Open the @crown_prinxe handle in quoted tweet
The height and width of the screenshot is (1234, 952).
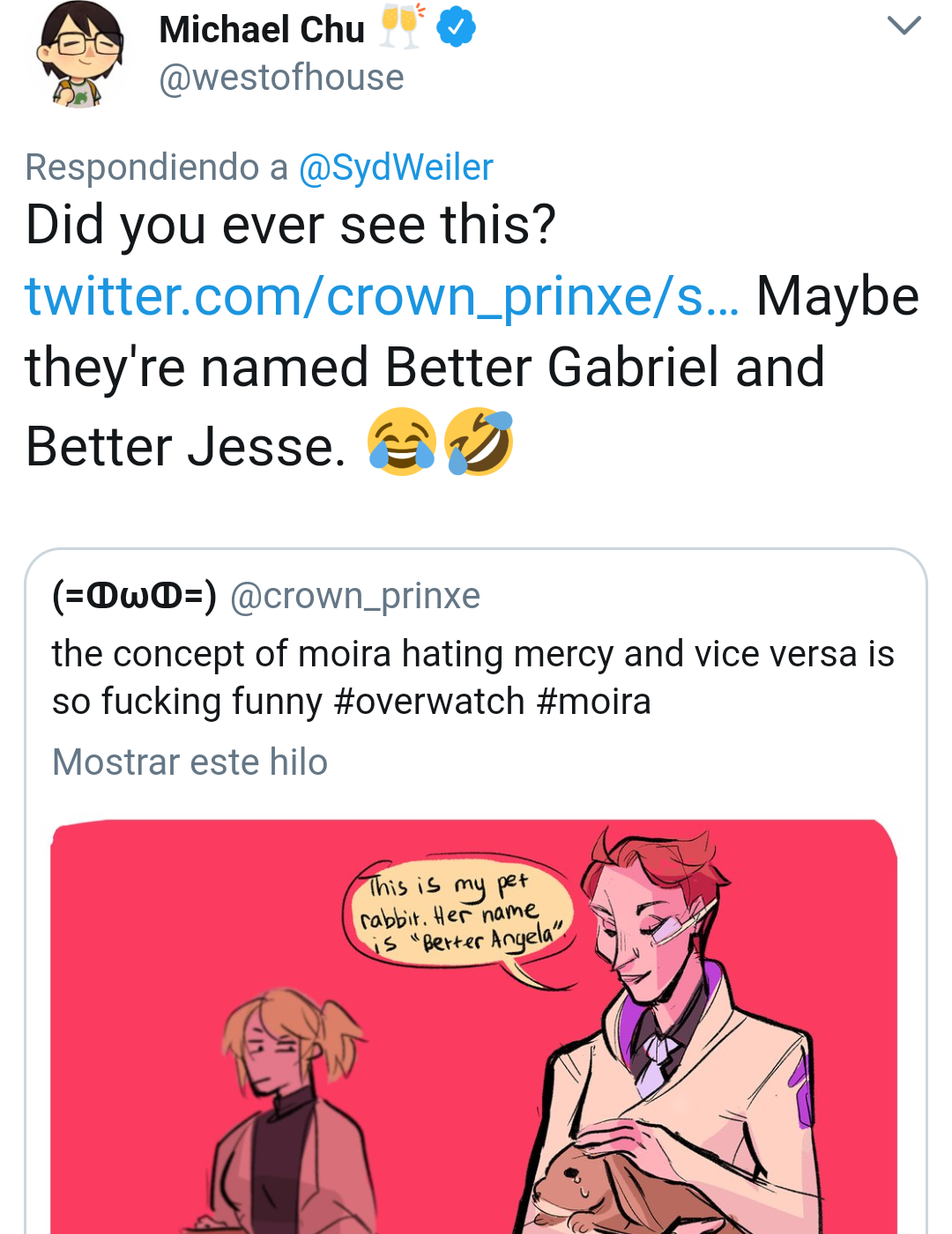pos(355,597)
